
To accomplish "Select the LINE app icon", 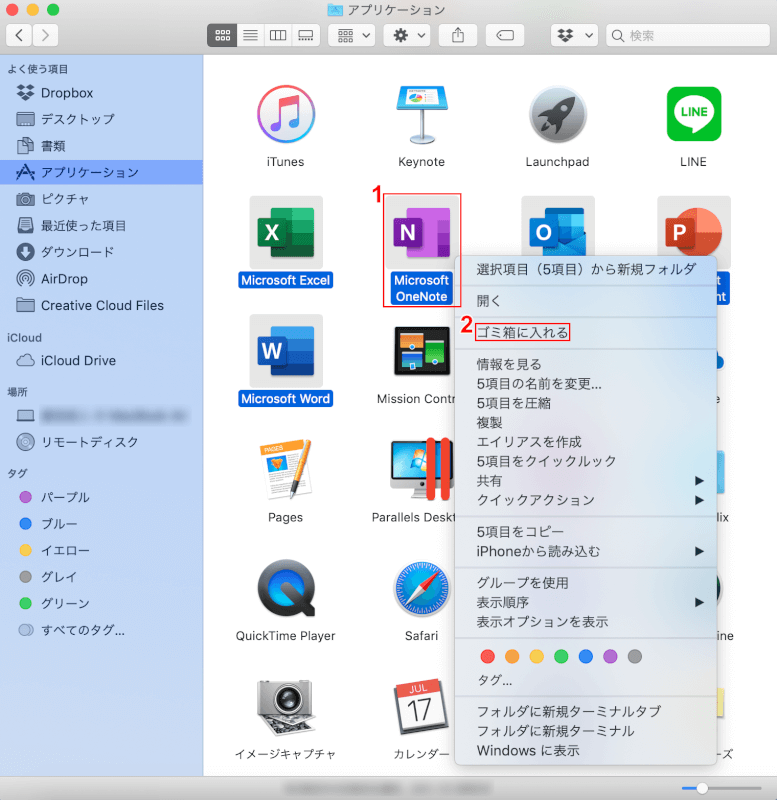I will (x=694, y=114).
